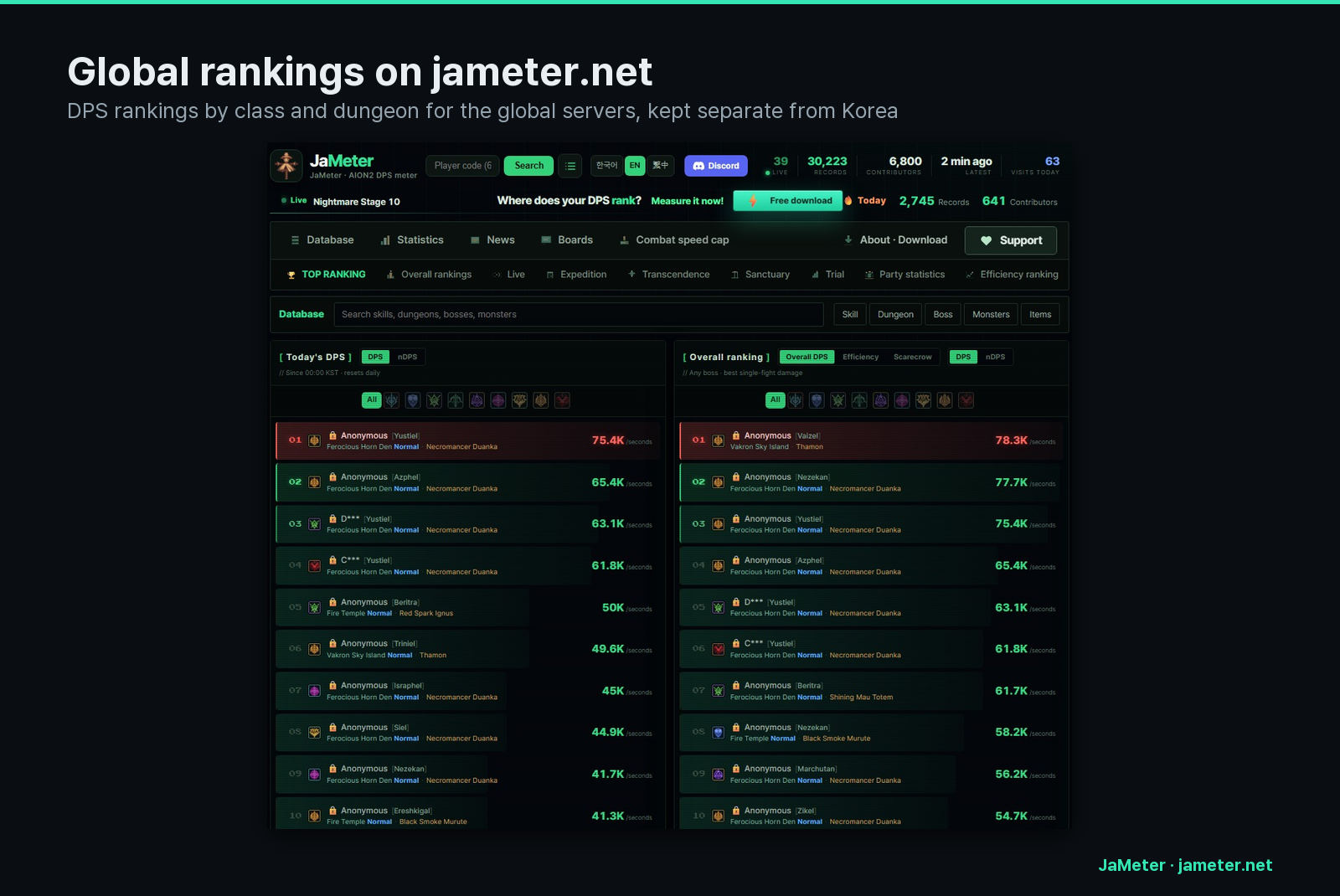Filter Overall ranking by orange emblem class
1340x896 pixels.
click(945, 400)
